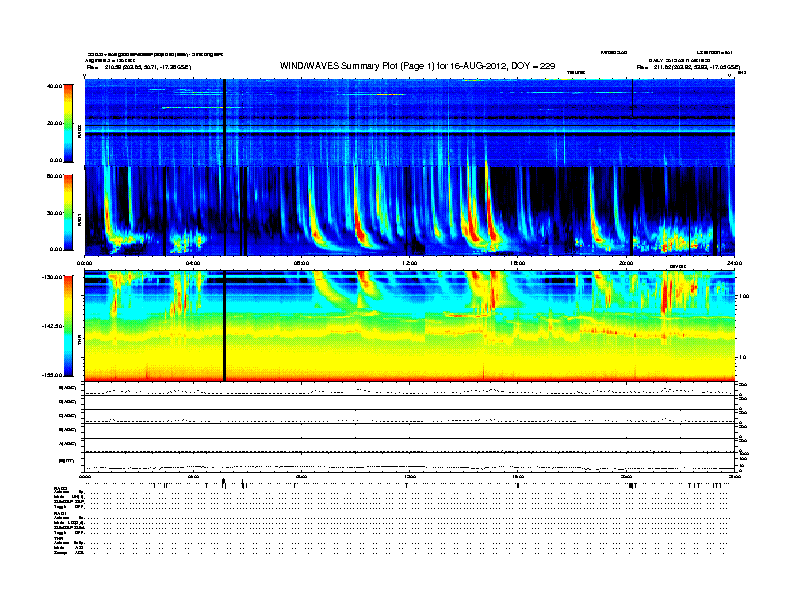
Task: Click the vertical RAD1 axis label
Action: point(79,220)
